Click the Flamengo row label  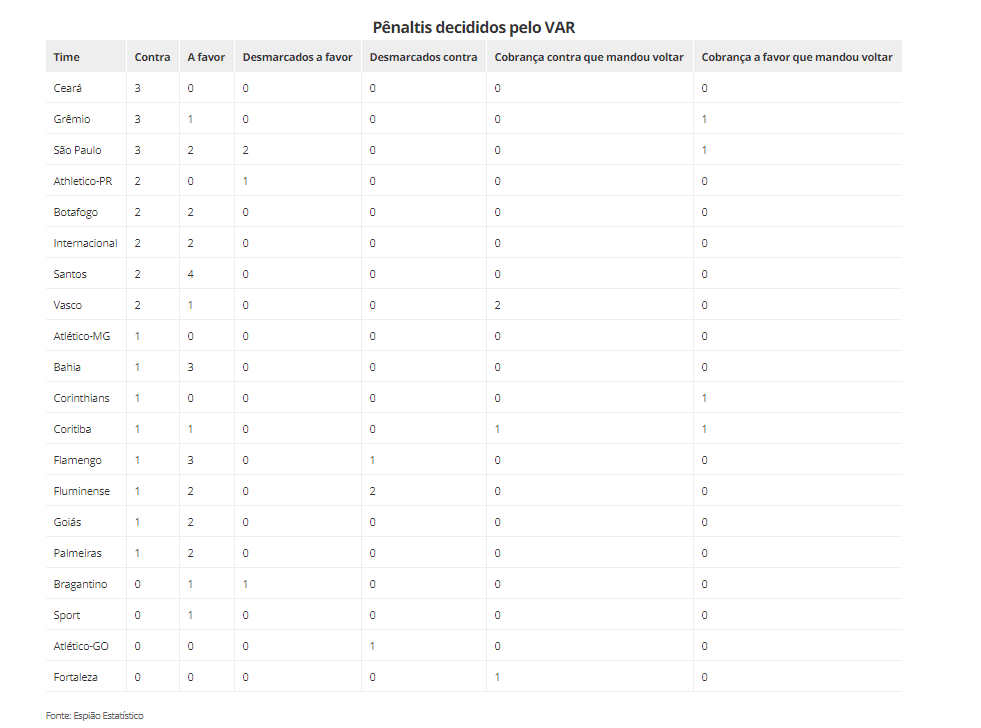pos(78,460)
